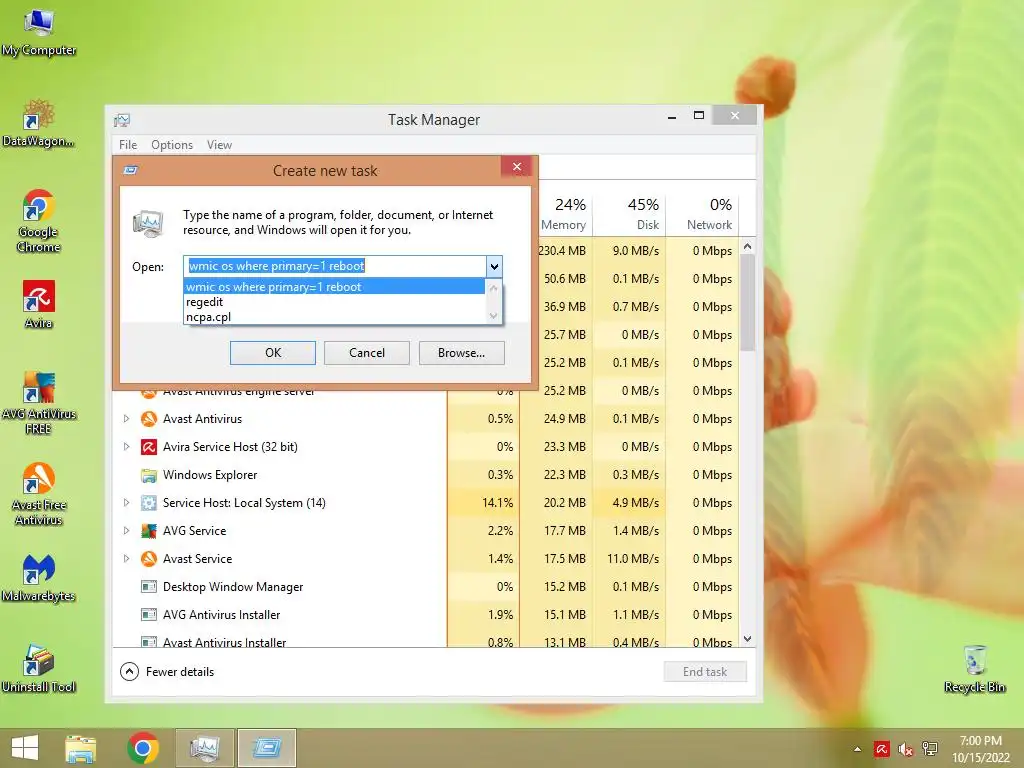Screen dimensions: 1024x768
Task: Click the Browse... button
Action: point(462,353)
